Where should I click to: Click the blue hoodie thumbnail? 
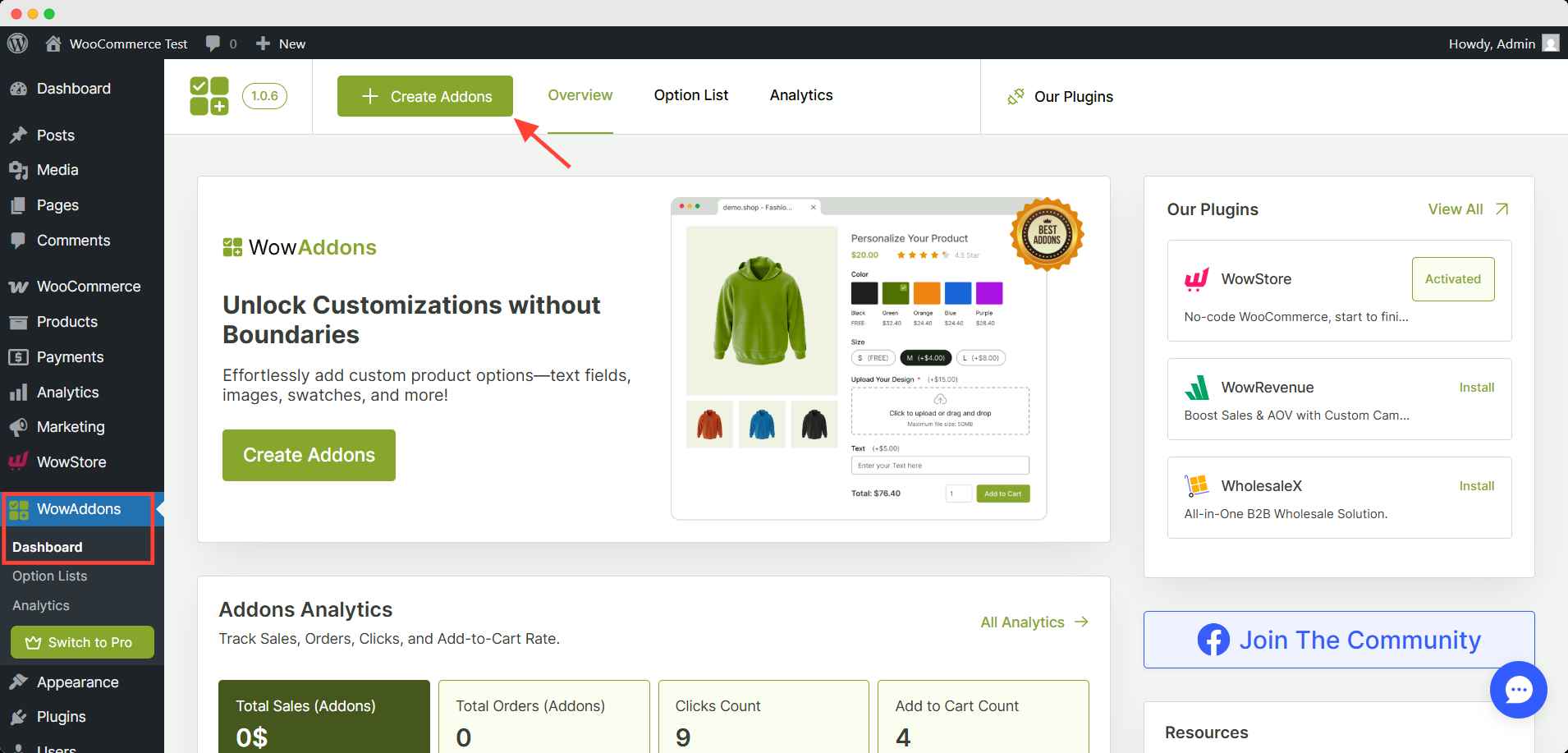(762, 425)
